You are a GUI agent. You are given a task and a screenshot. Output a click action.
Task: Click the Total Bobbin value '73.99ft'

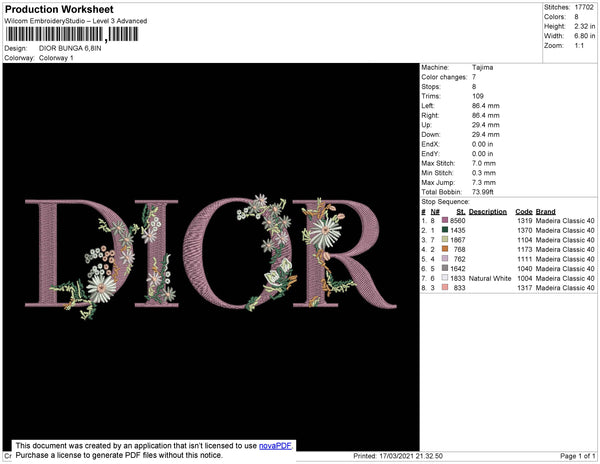(483, 192)
